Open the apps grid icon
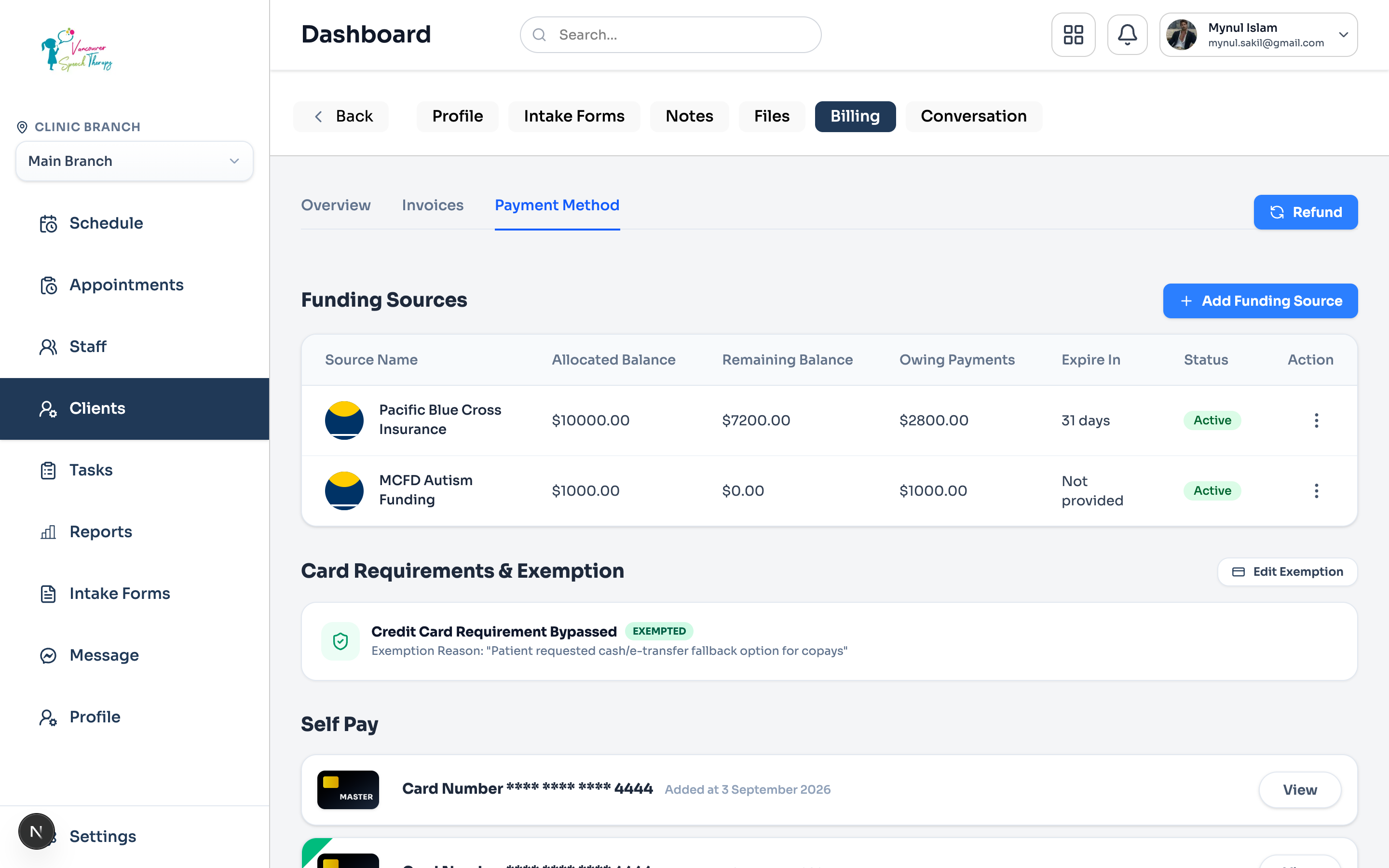This screenshot has height=868, width=1389. pos(1073,34)
